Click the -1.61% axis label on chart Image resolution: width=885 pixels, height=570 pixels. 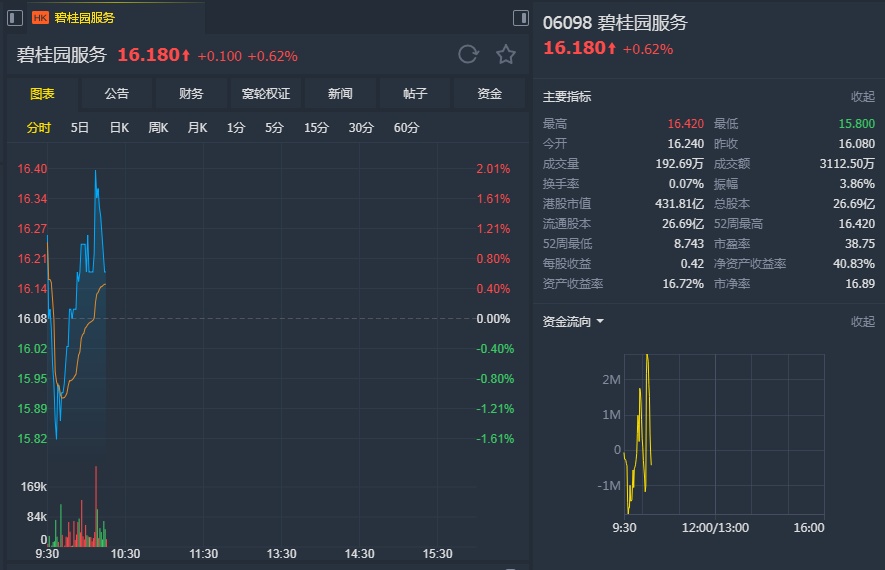pos(494,439)
